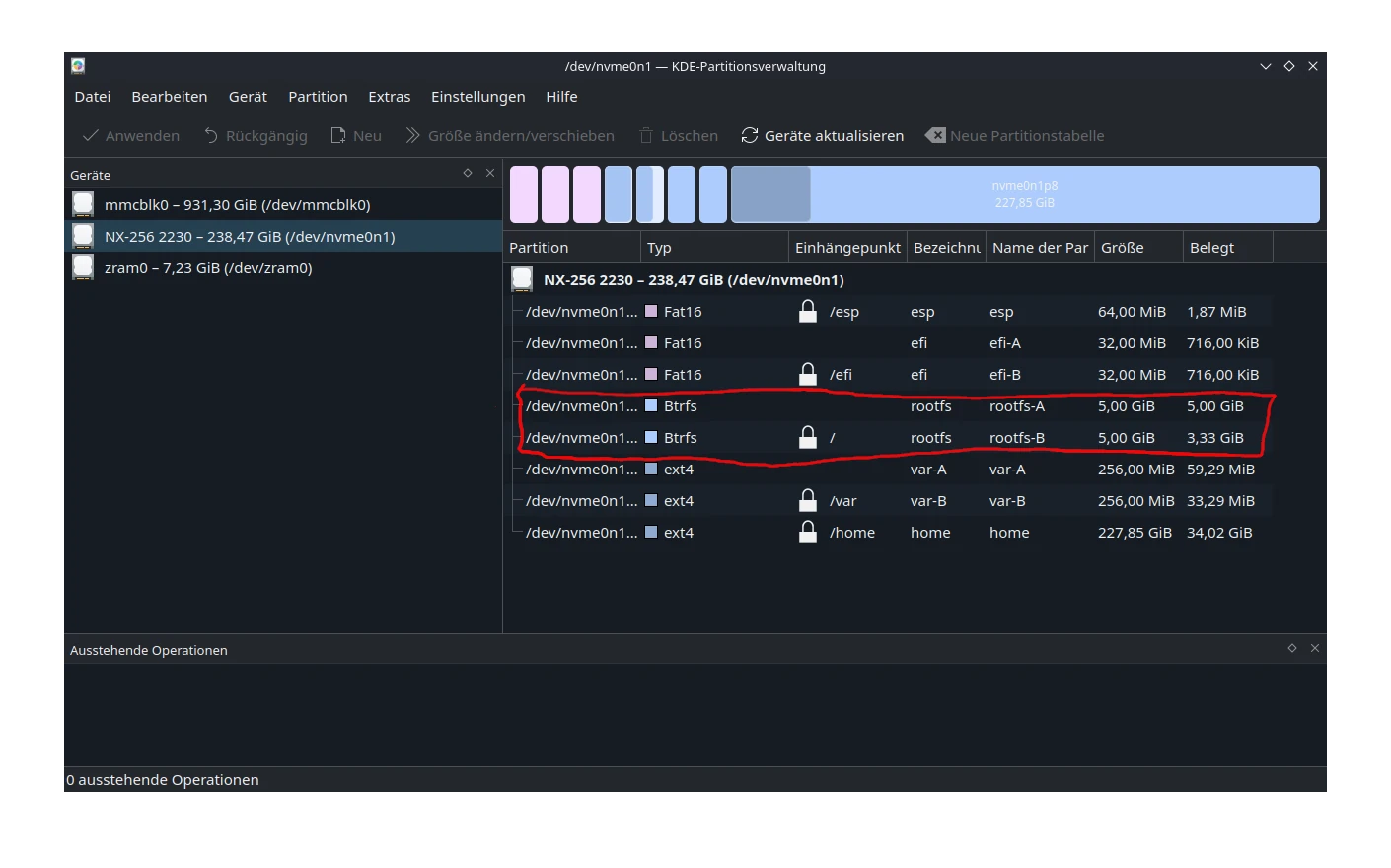The width and height of the screenshot is (1391, 868).
Task: Click the Geräte aktualisieren refresh icon
Action: click(x=749, y=135)
